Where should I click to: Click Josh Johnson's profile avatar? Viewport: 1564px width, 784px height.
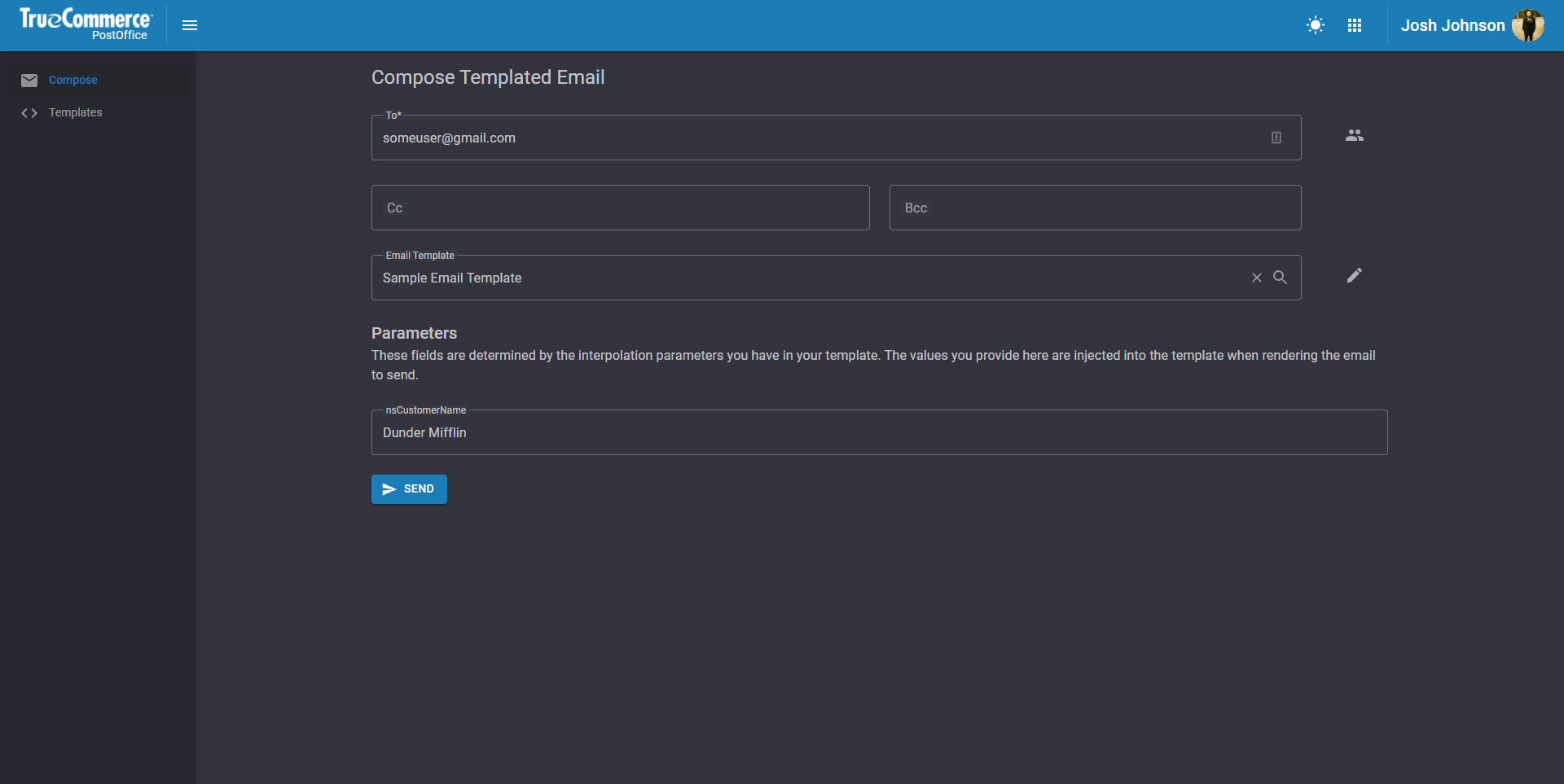click(1528, 25)
